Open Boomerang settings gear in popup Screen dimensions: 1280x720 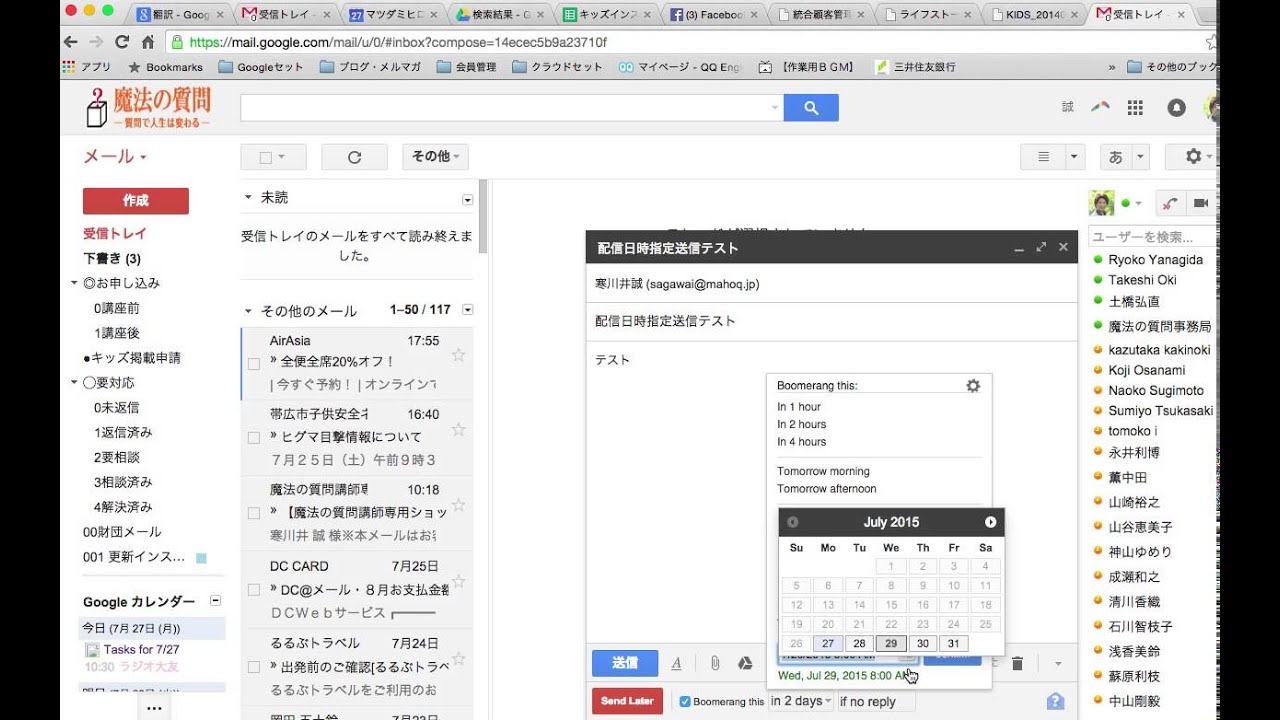[973, 386]
